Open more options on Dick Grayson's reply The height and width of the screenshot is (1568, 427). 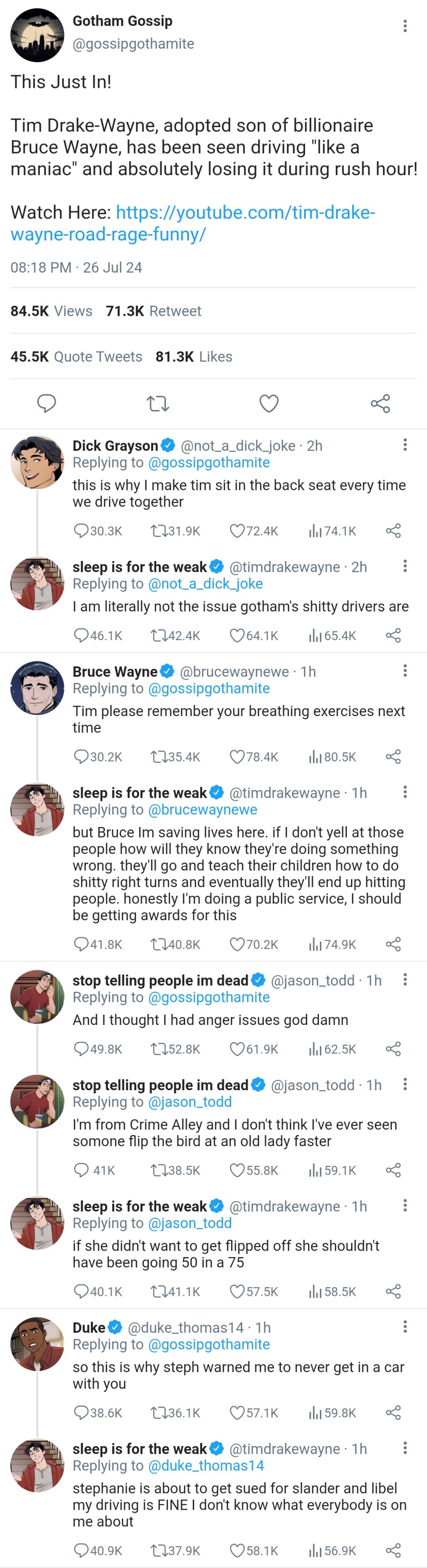click(x=405, y=445)
